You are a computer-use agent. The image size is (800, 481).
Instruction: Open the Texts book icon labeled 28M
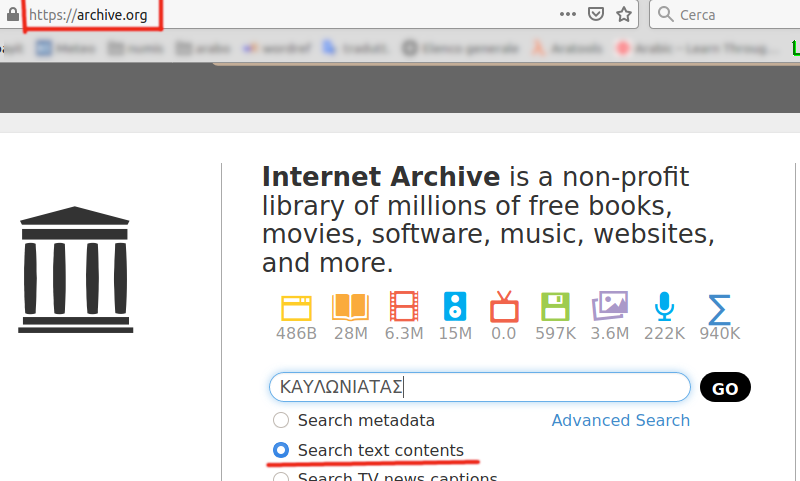point(350,306)
